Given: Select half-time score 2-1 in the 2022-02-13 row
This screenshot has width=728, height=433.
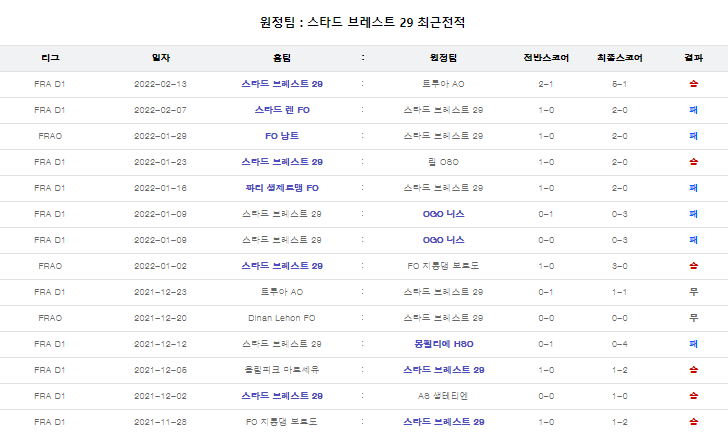Looking at the screenshot, I should 546,84.
